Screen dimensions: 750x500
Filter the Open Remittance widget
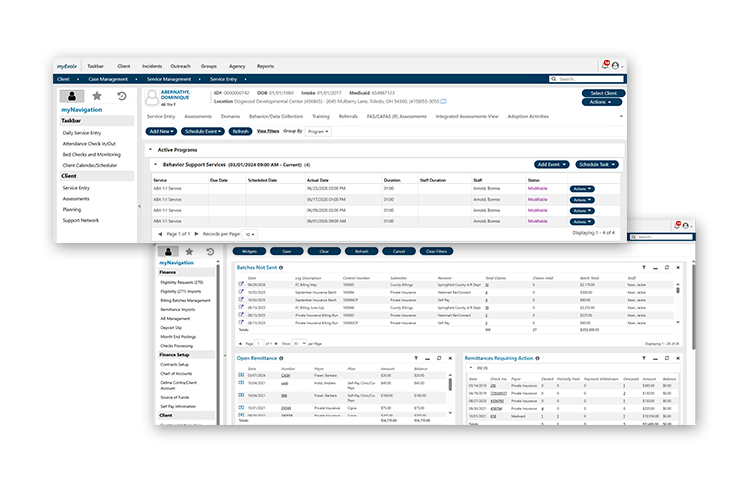point(416,358)
